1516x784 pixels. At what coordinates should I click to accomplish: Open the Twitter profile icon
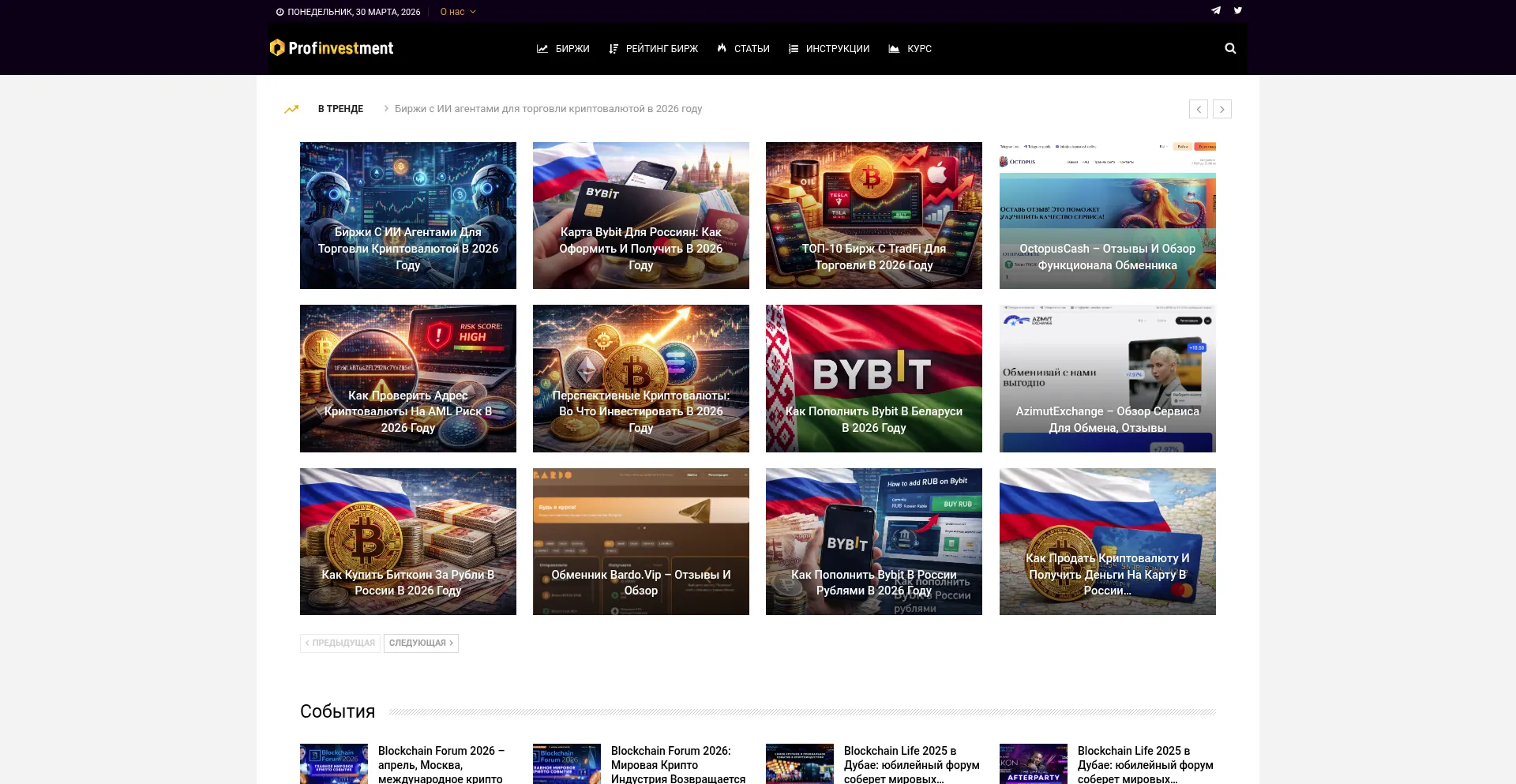coord(1238,11)
